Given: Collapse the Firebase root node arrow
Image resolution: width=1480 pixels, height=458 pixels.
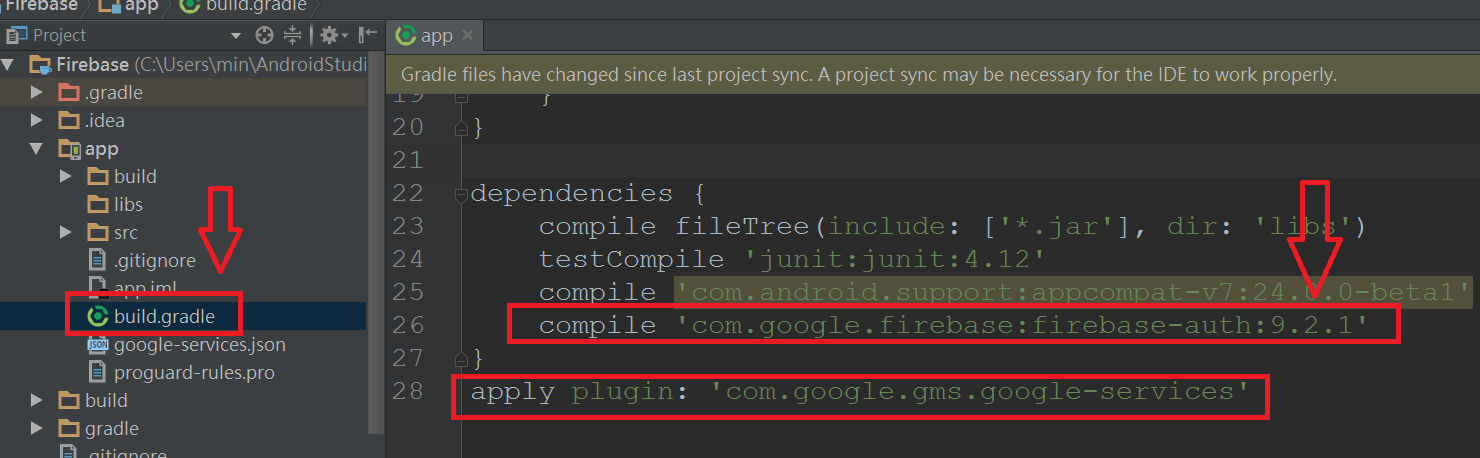Looking at the screenshot, I should (10, 65).
